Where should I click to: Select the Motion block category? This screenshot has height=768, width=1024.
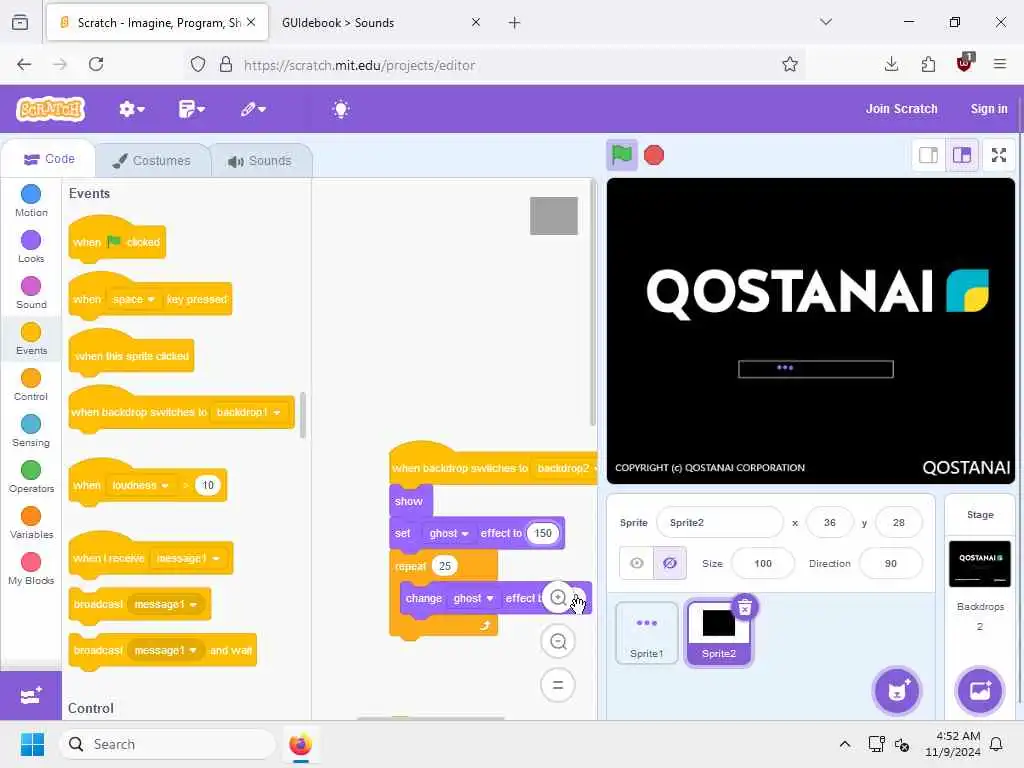point(31,200)
